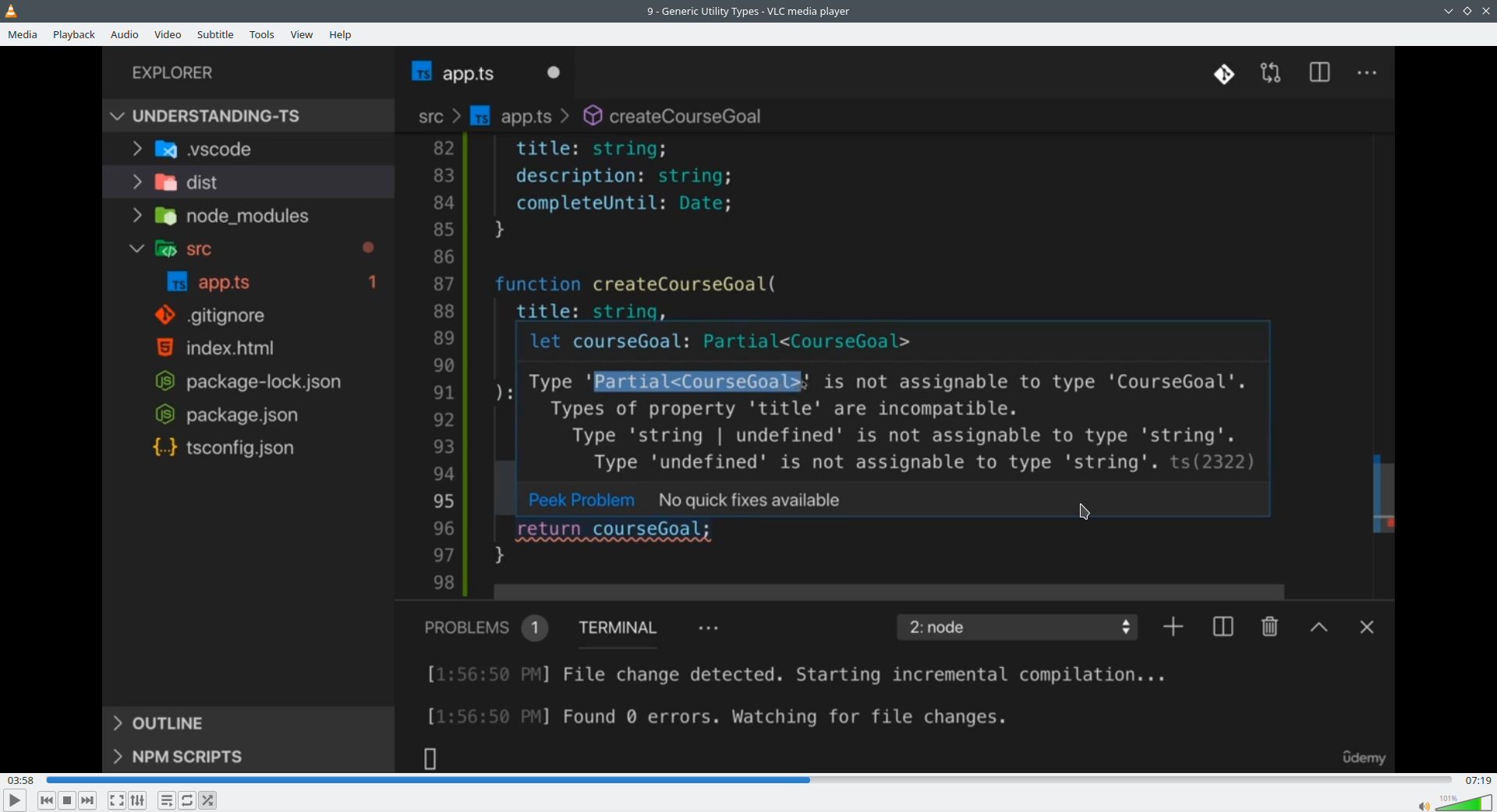Click the split editor icon
This screenshot has width=1497, height=812.
pos(1320,72)
